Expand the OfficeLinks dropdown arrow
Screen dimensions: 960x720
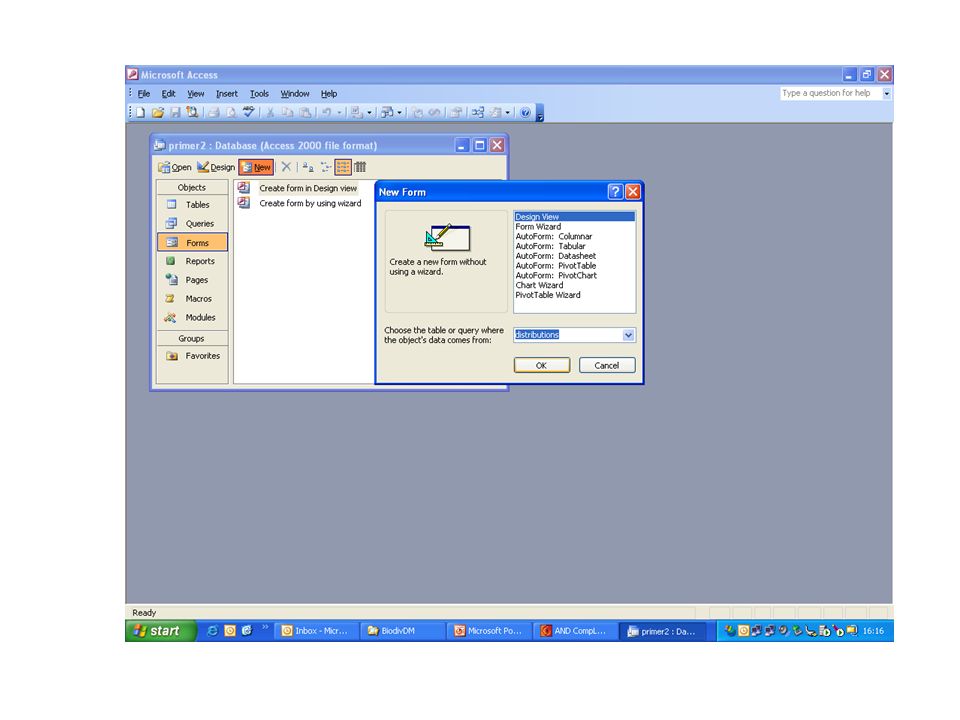coord(369,113)
